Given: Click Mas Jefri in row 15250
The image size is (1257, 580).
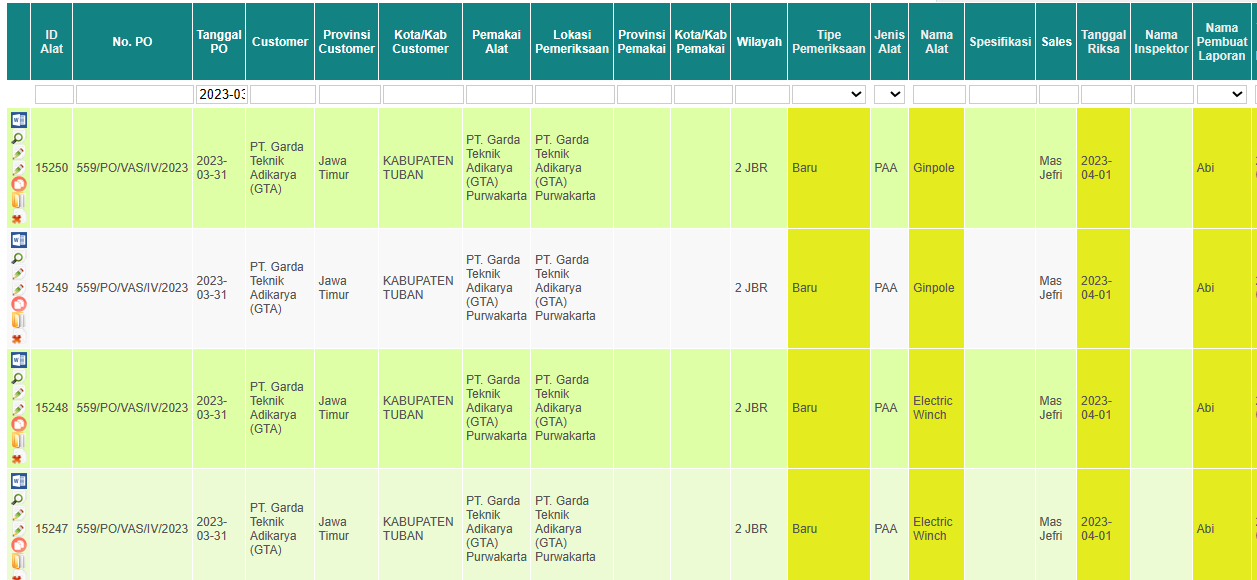Looking at the screenshot, I should click(1051, 168).
